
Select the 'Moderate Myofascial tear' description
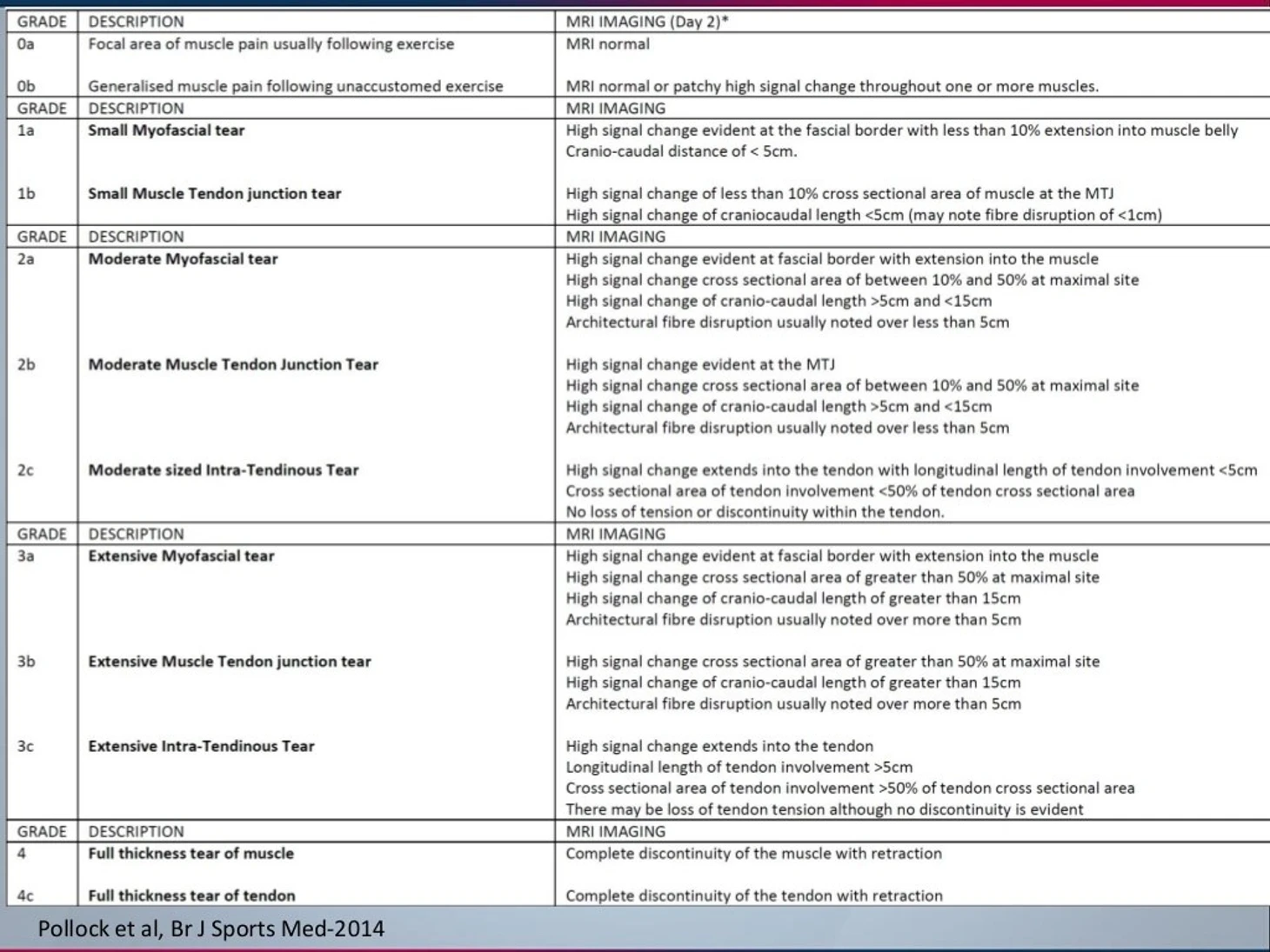pyautogui.click(x=183, y=259)
